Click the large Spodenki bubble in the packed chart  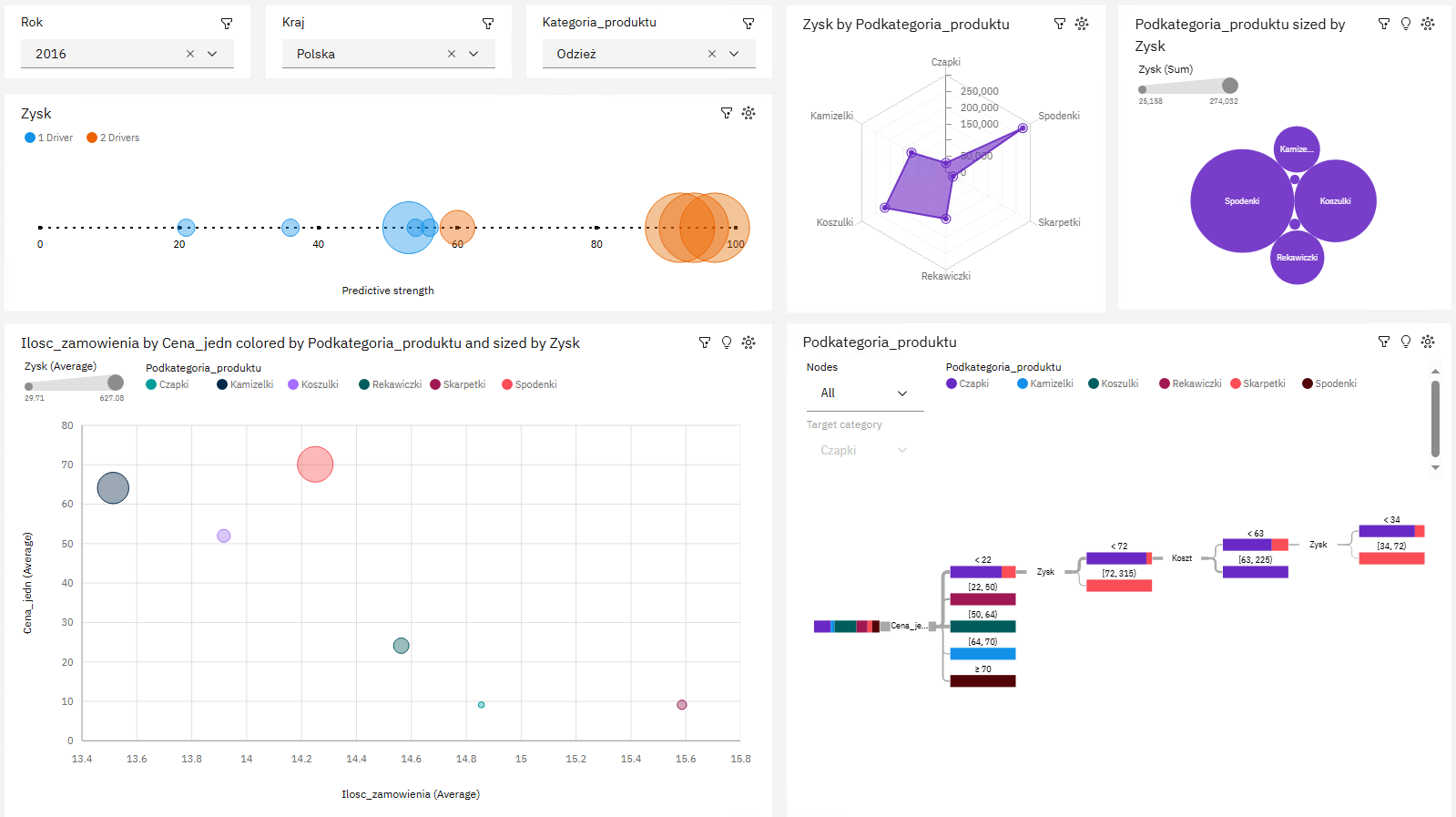tap(1241, 201)
